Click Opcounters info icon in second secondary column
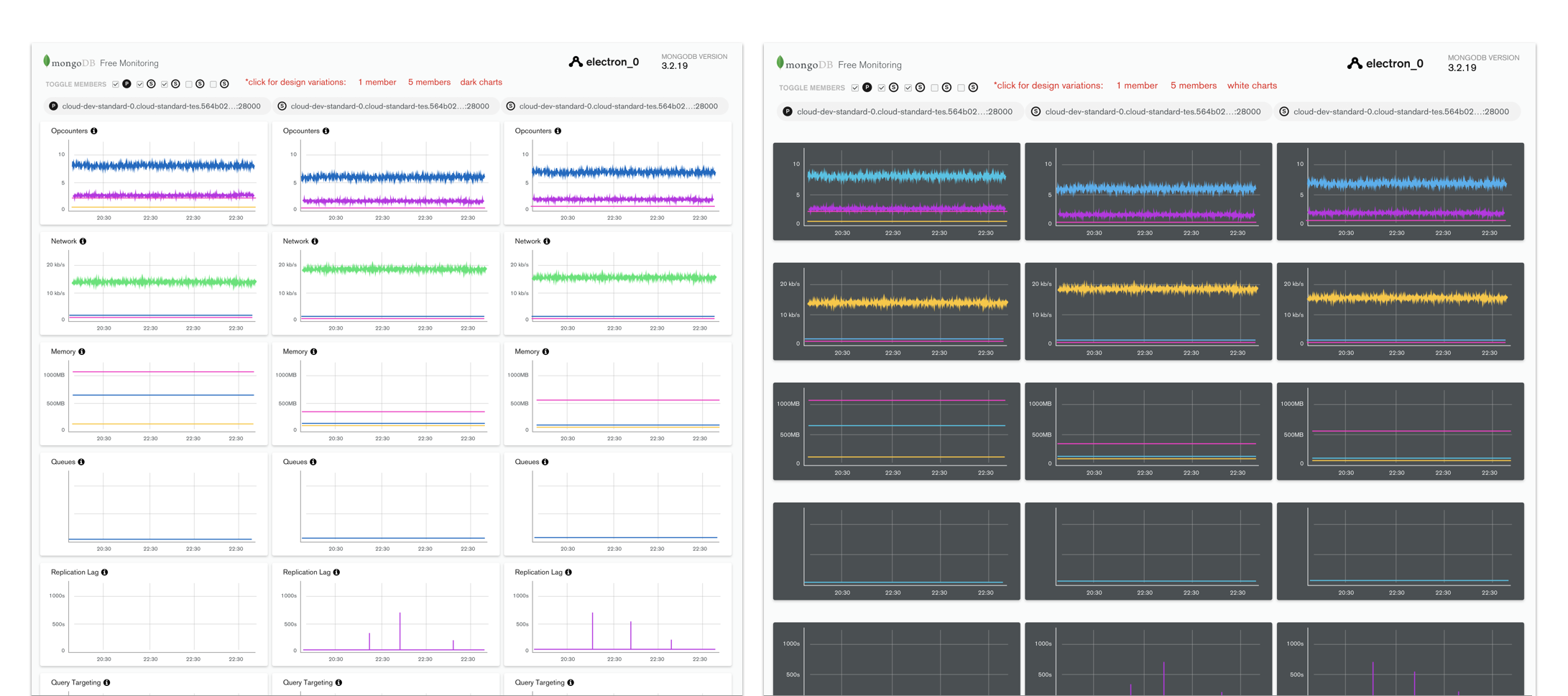The width and height of the screenshot is (1568, 696). tap(558, 131)
